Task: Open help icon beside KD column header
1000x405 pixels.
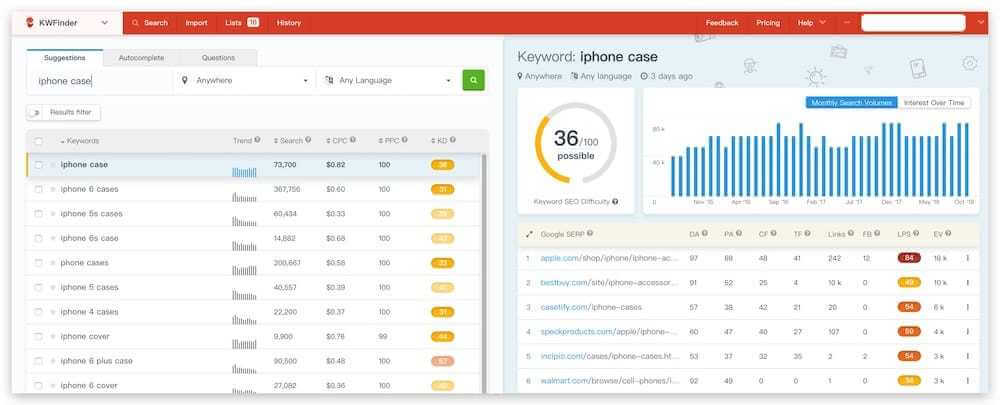Action: click(x=452, y=140)
